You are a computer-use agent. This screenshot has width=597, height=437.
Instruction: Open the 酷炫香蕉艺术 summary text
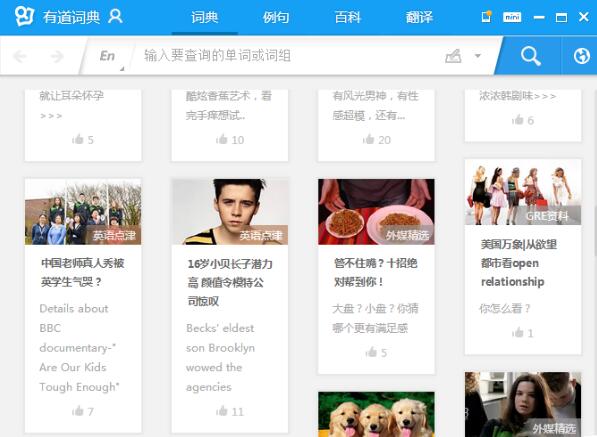tap(229, 105)
